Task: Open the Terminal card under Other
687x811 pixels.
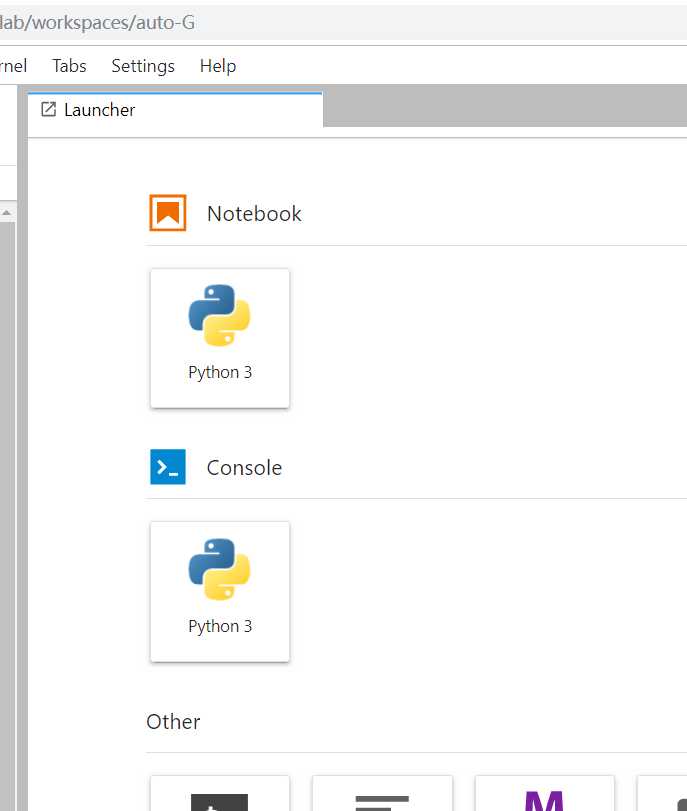Action: click(220, 793)
